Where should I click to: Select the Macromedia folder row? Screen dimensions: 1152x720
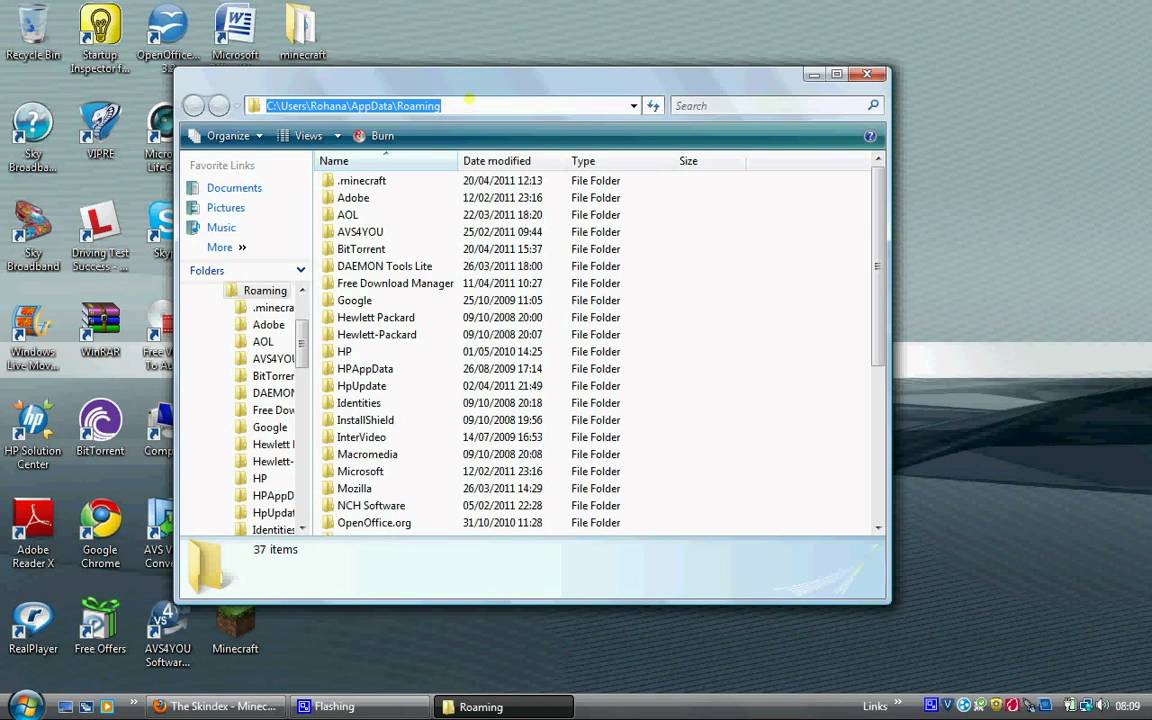tap(367, 454)
